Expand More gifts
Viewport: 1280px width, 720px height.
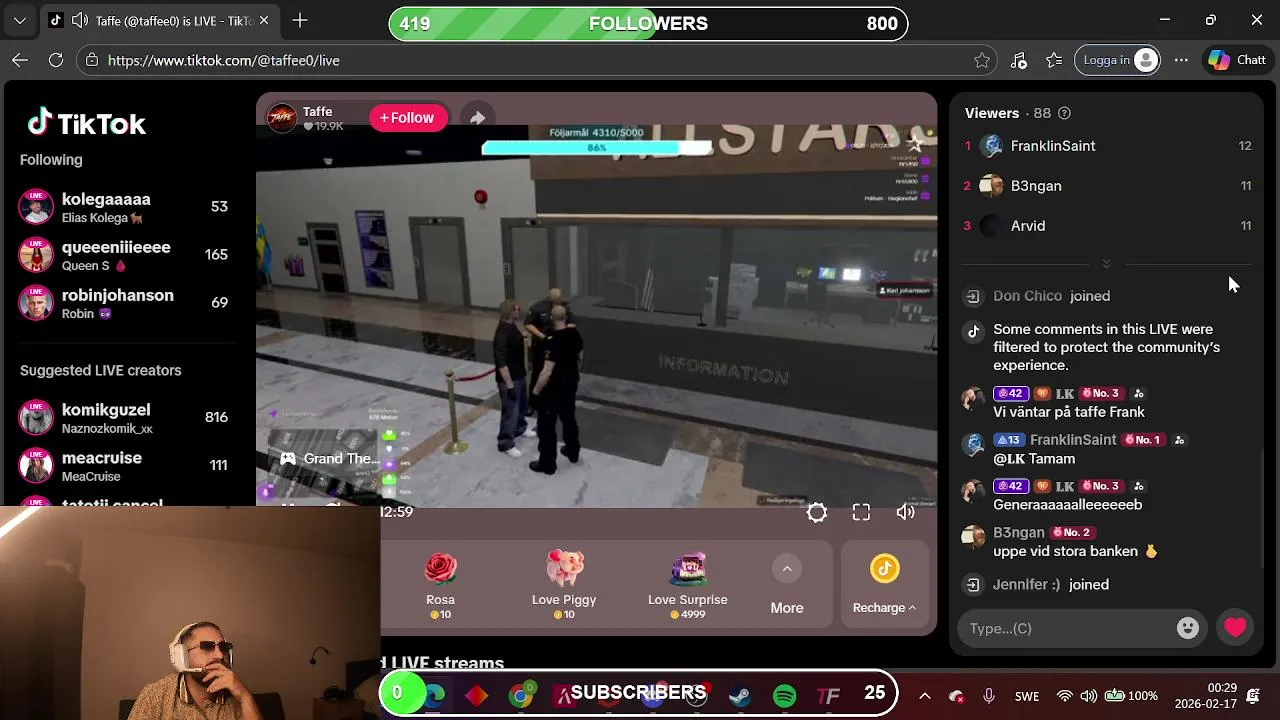pyautogui.click(x=787, y=586)
